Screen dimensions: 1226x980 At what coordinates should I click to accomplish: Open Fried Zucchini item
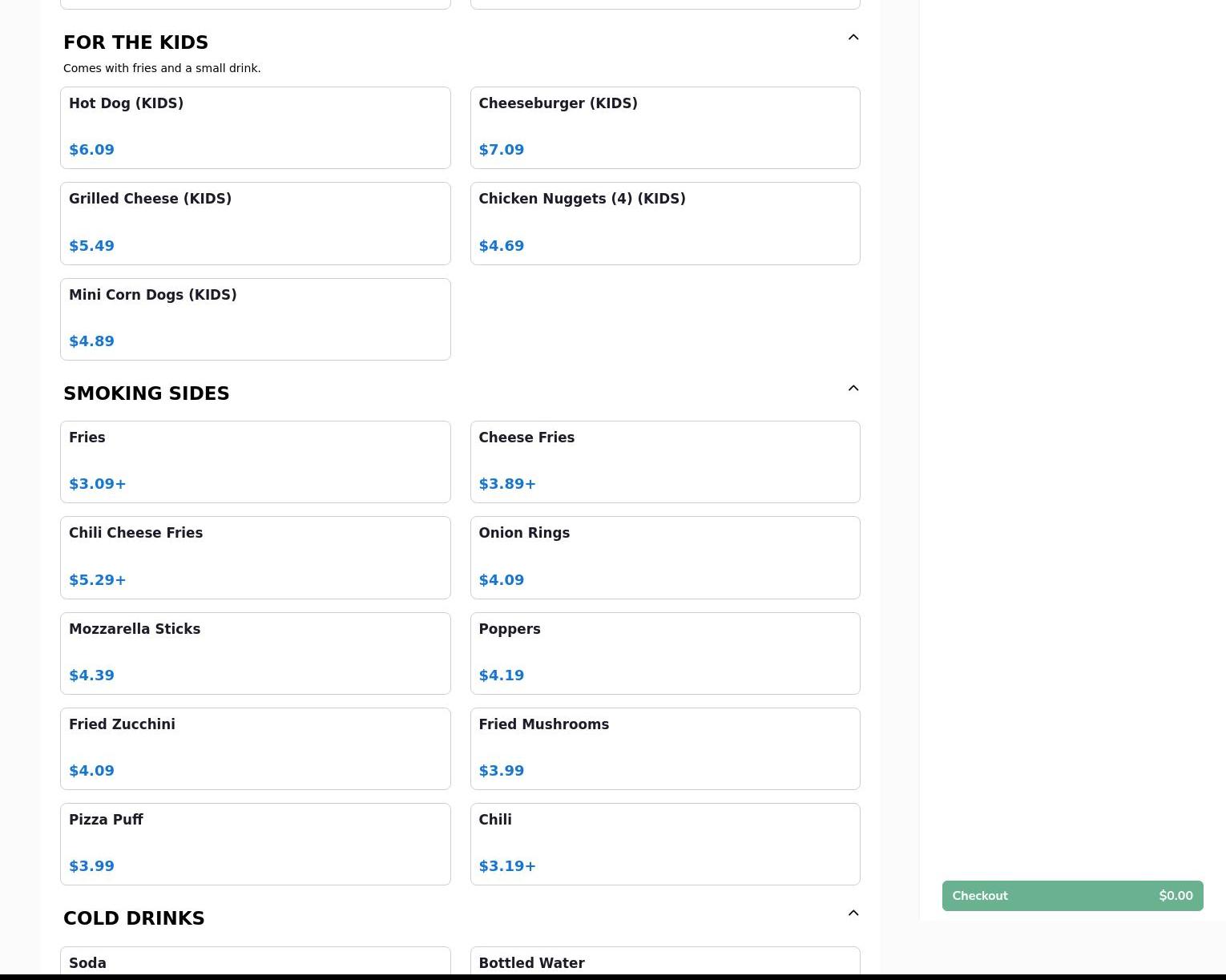[x=255, y=748]
